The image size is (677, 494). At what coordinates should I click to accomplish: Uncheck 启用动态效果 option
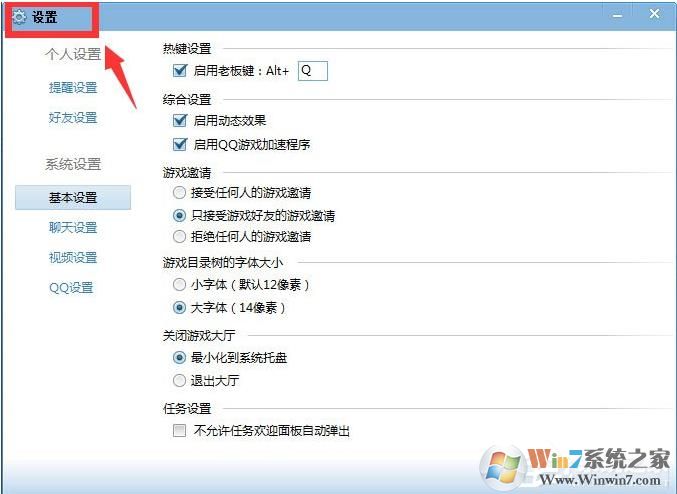coord(180,120)
